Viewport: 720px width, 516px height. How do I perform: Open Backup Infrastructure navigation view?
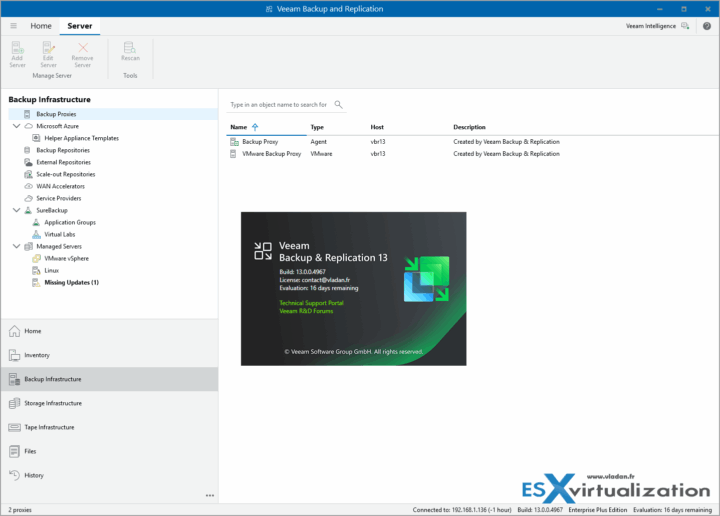pos(109,379)
